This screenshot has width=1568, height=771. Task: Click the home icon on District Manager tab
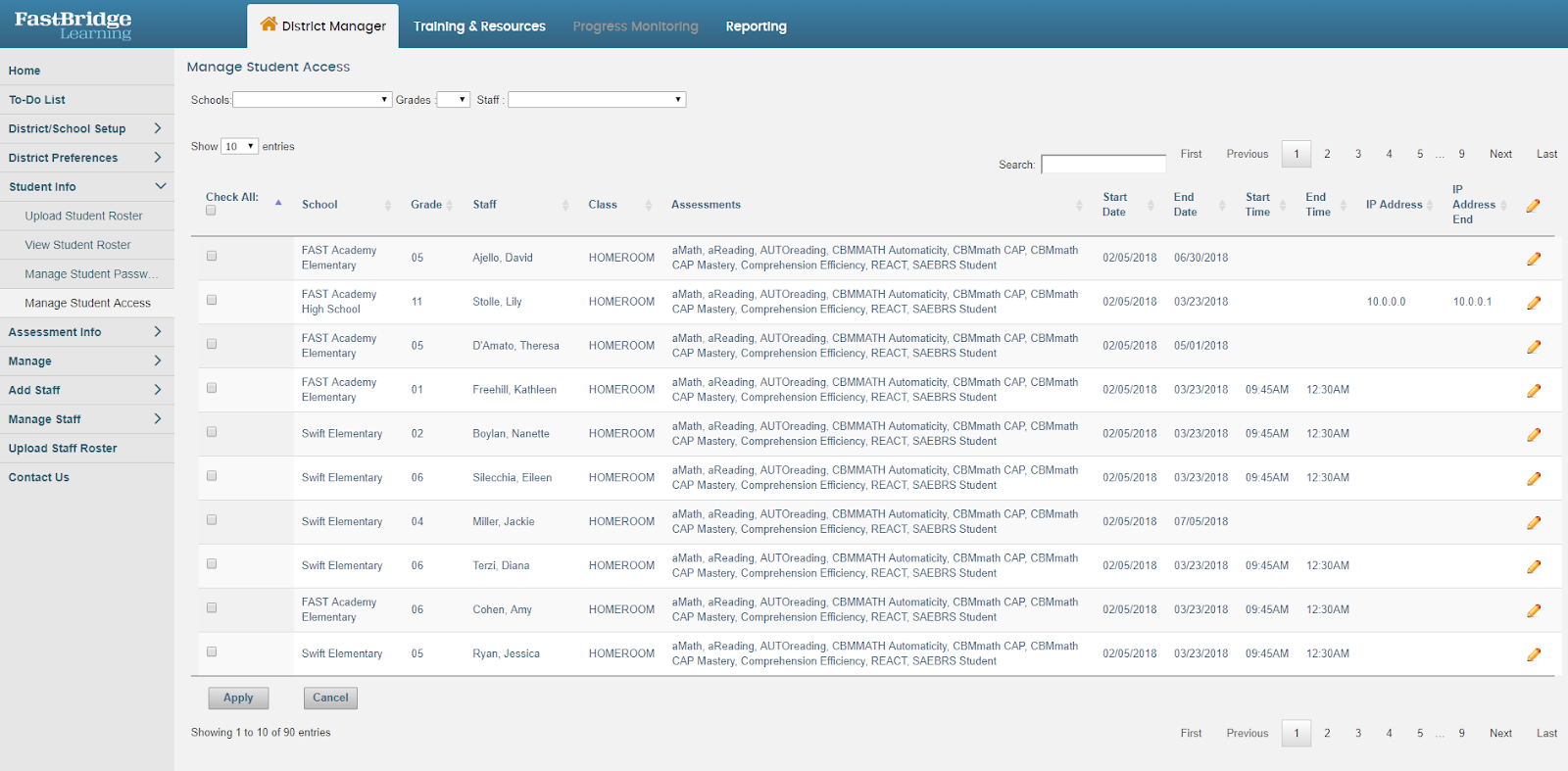pyautogui.click(x=269, y=24)
